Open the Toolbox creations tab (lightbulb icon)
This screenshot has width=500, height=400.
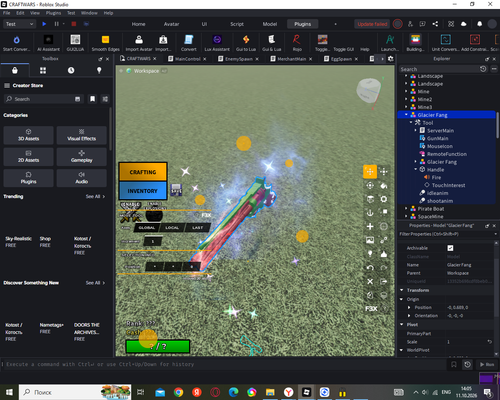pyautogui.click(x=99, y=70)
